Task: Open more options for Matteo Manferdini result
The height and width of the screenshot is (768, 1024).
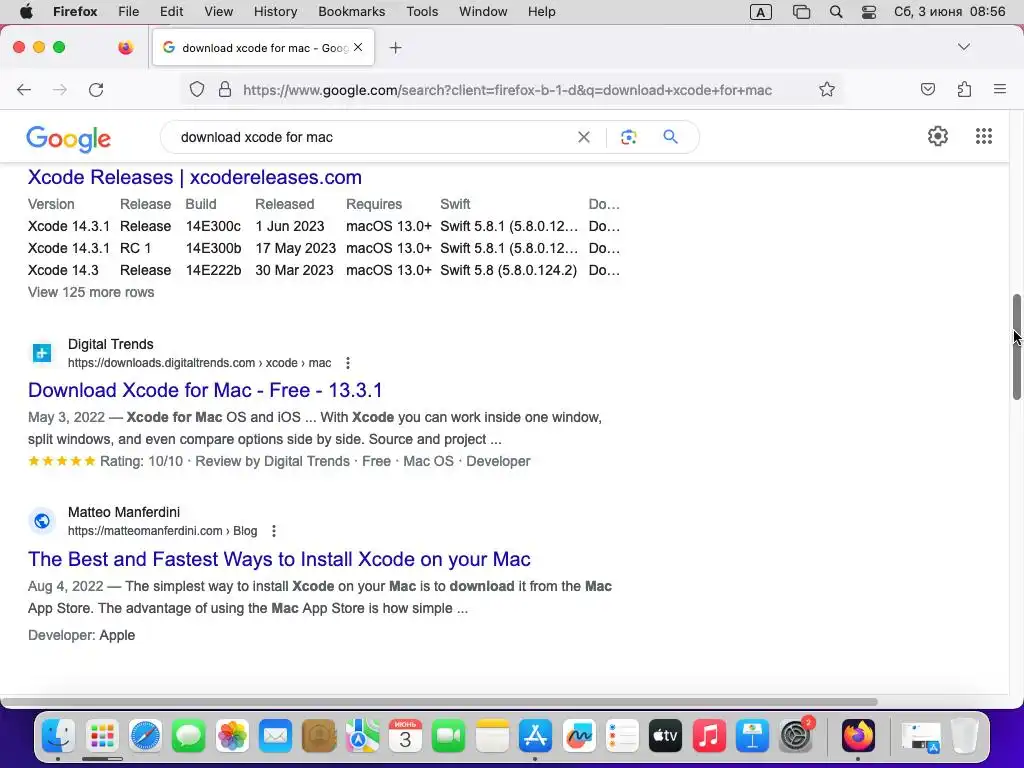Action: 274,531
